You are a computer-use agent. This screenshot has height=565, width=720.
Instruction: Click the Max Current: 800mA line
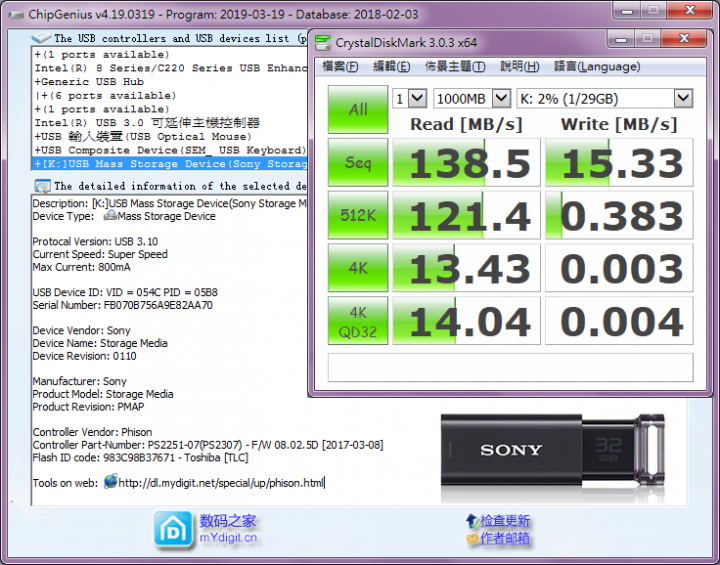coord(81,267)
